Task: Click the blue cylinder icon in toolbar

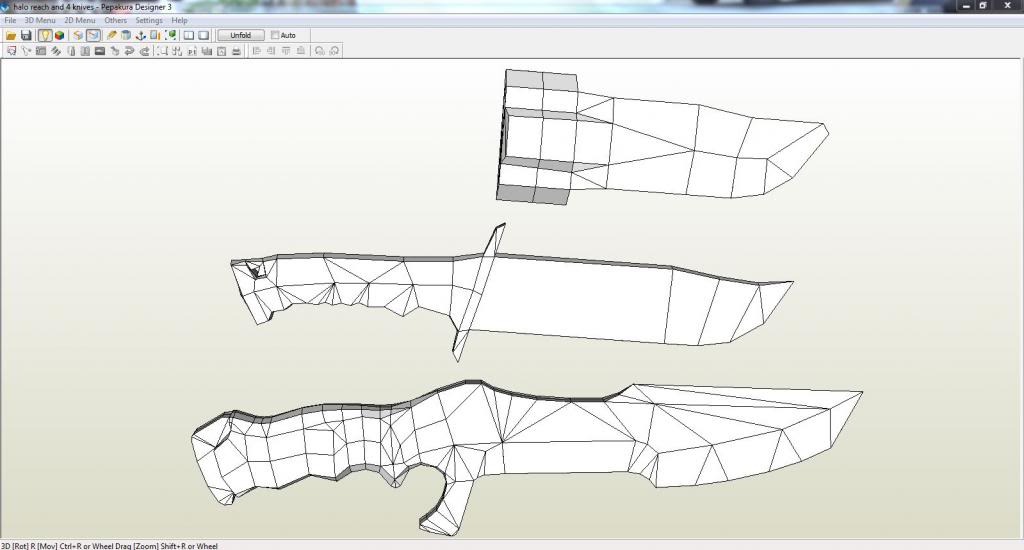Action: click(126, 35)
